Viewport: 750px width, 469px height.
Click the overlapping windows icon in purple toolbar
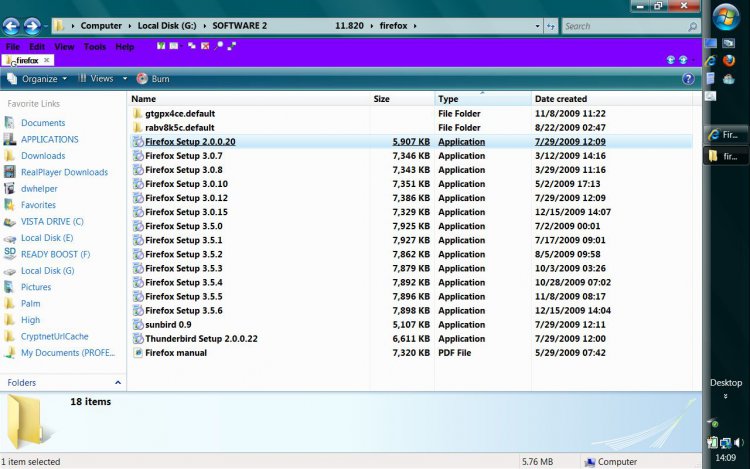[x=192, y=46]
